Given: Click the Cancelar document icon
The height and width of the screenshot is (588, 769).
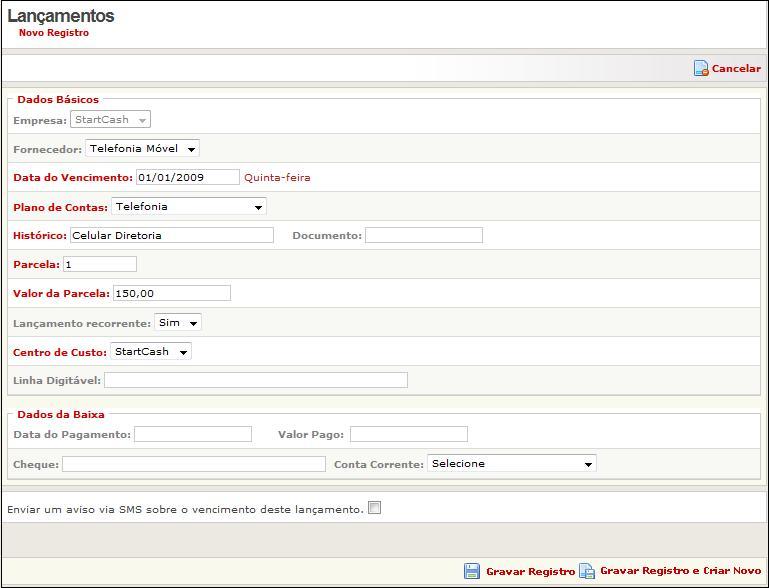Looking at the screenshot, I should click(701, 69).
